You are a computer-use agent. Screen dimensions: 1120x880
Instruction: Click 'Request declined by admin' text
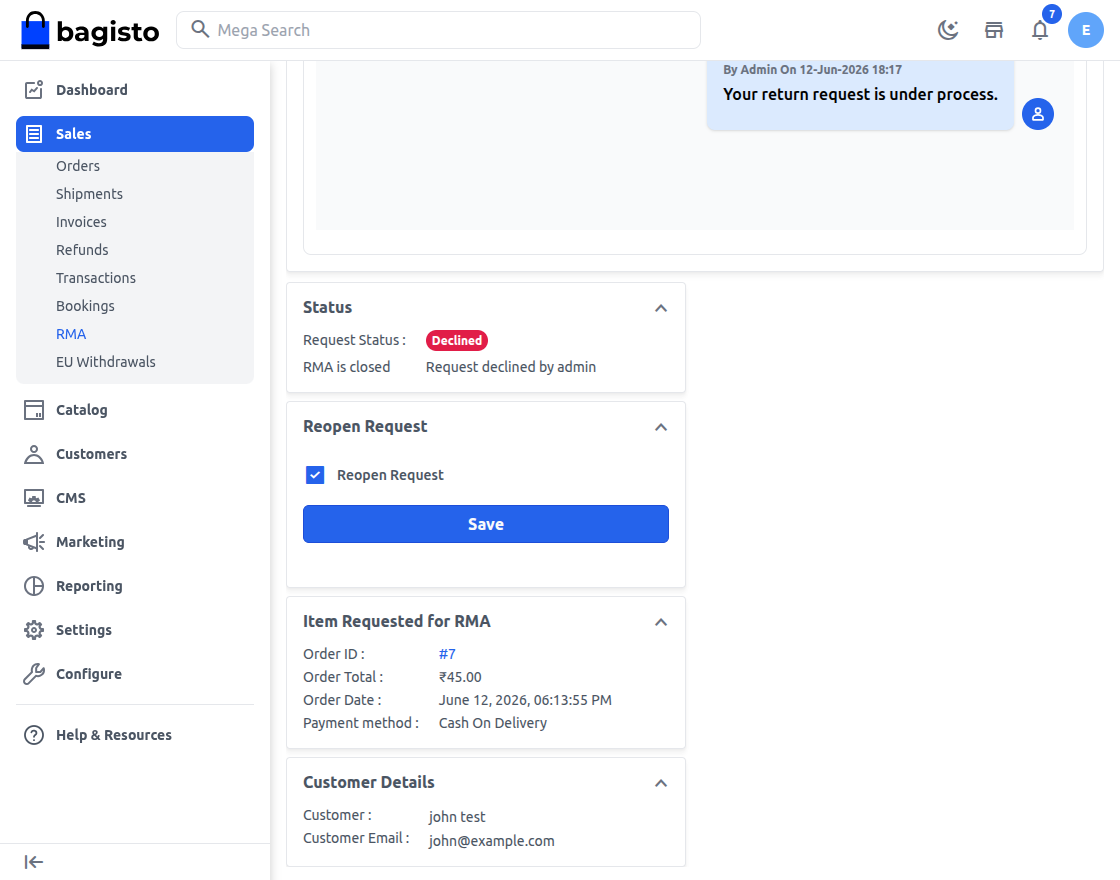tap(511, 366)
